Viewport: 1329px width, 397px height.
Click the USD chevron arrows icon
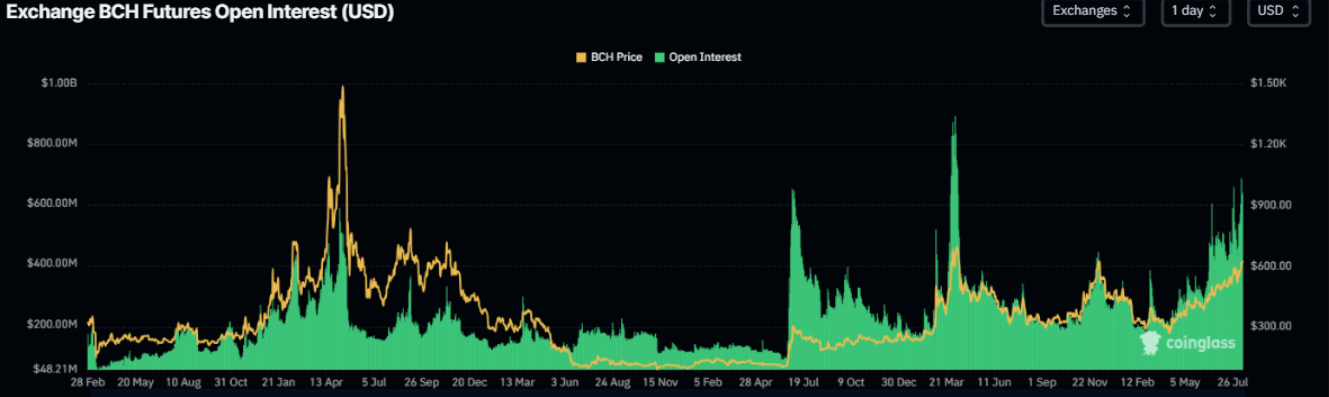pos(1295,11)
